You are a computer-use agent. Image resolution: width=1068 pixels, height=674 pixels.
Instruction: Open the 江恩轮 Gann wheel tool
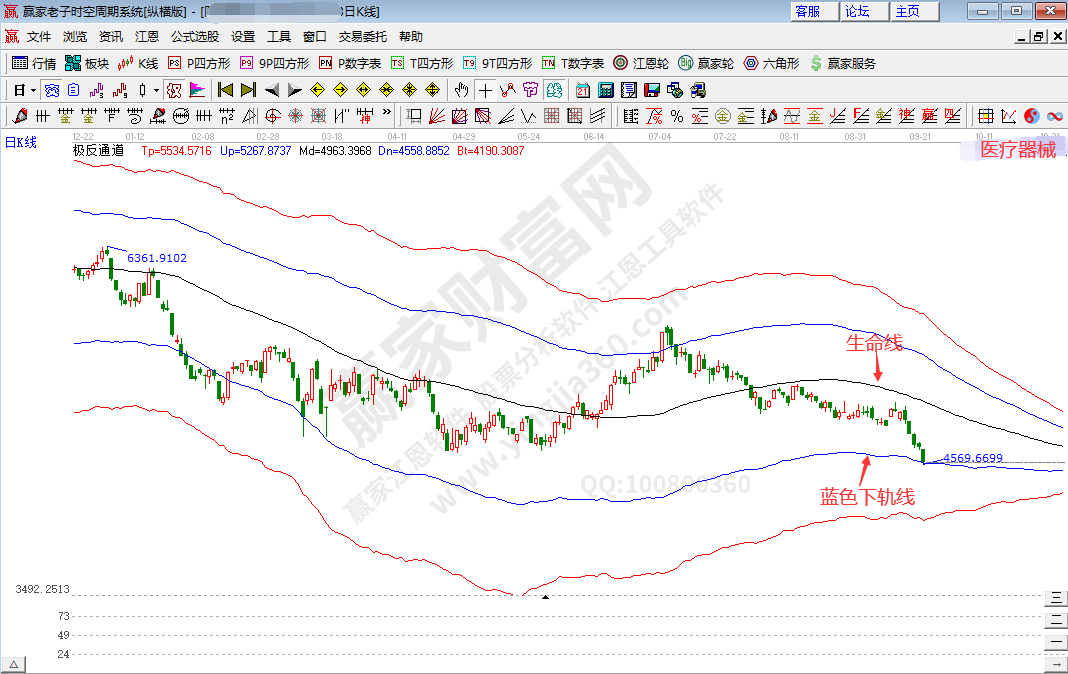pyautogui.click(x=641, y=63)
